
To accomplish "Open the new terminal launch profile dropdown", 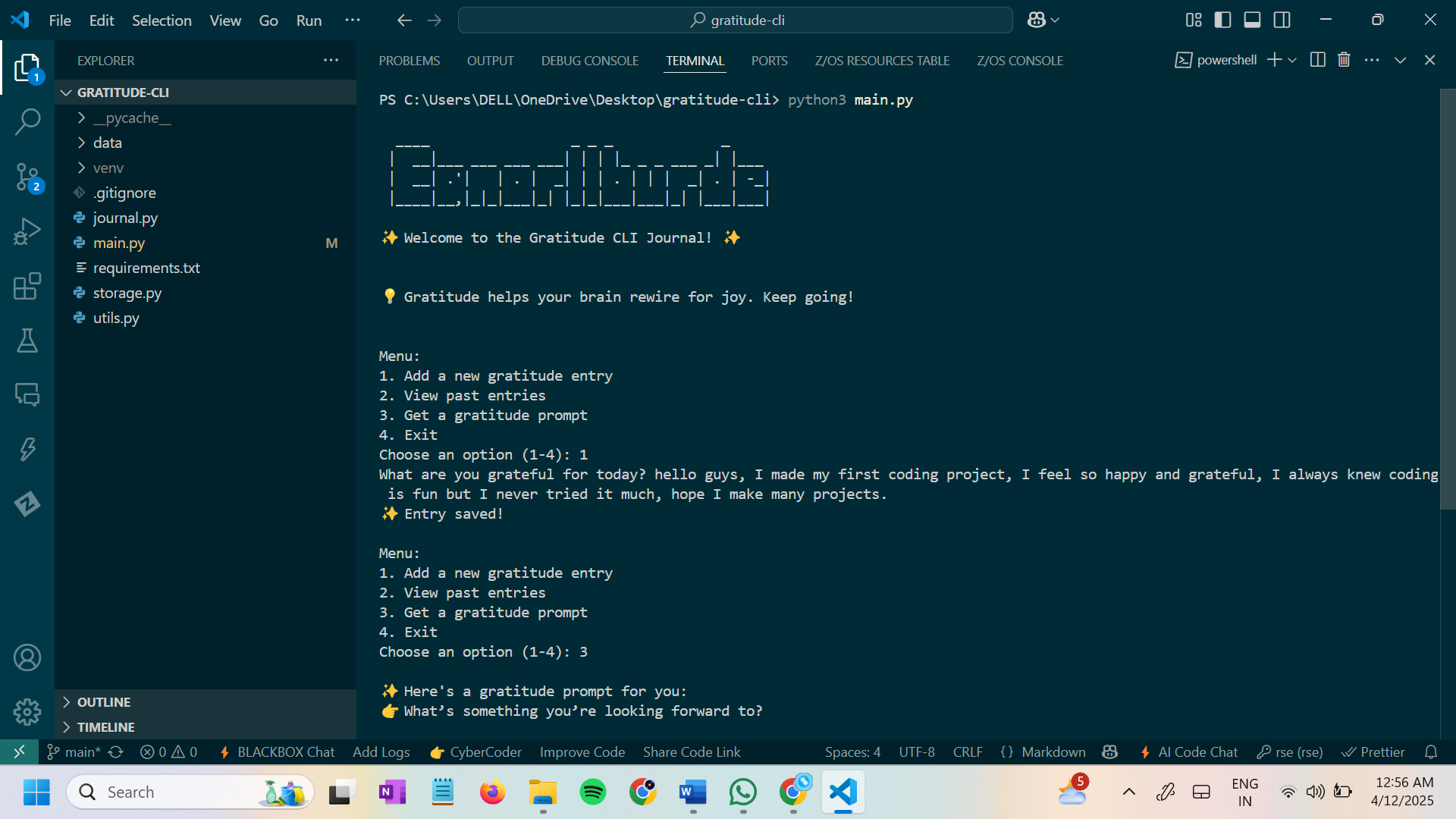I will pyautogui.click(x=1292, y=60).
